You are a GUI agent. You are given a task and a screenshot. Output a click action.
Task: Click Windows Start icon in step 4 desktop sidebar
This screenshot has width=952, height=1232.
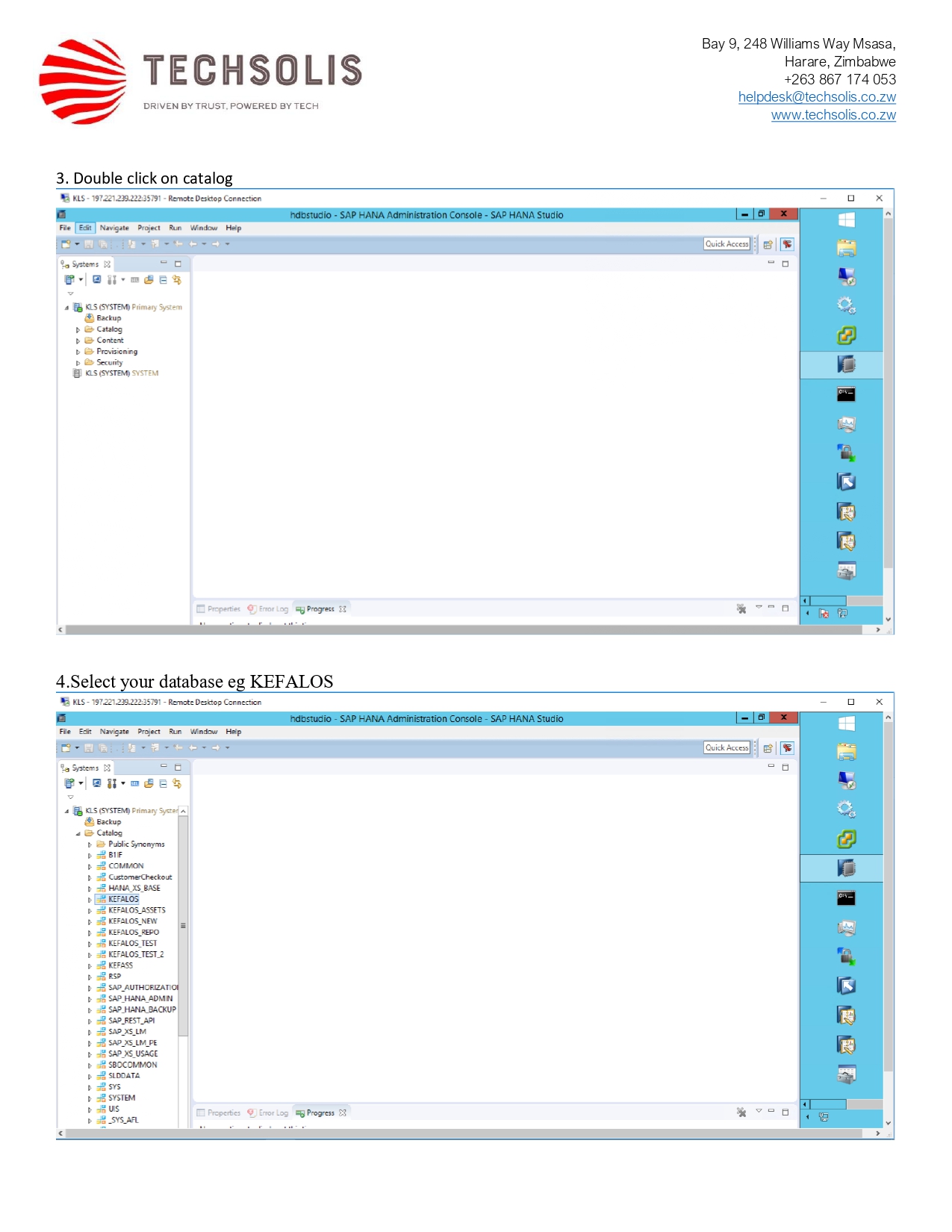[x=846, y=724]
